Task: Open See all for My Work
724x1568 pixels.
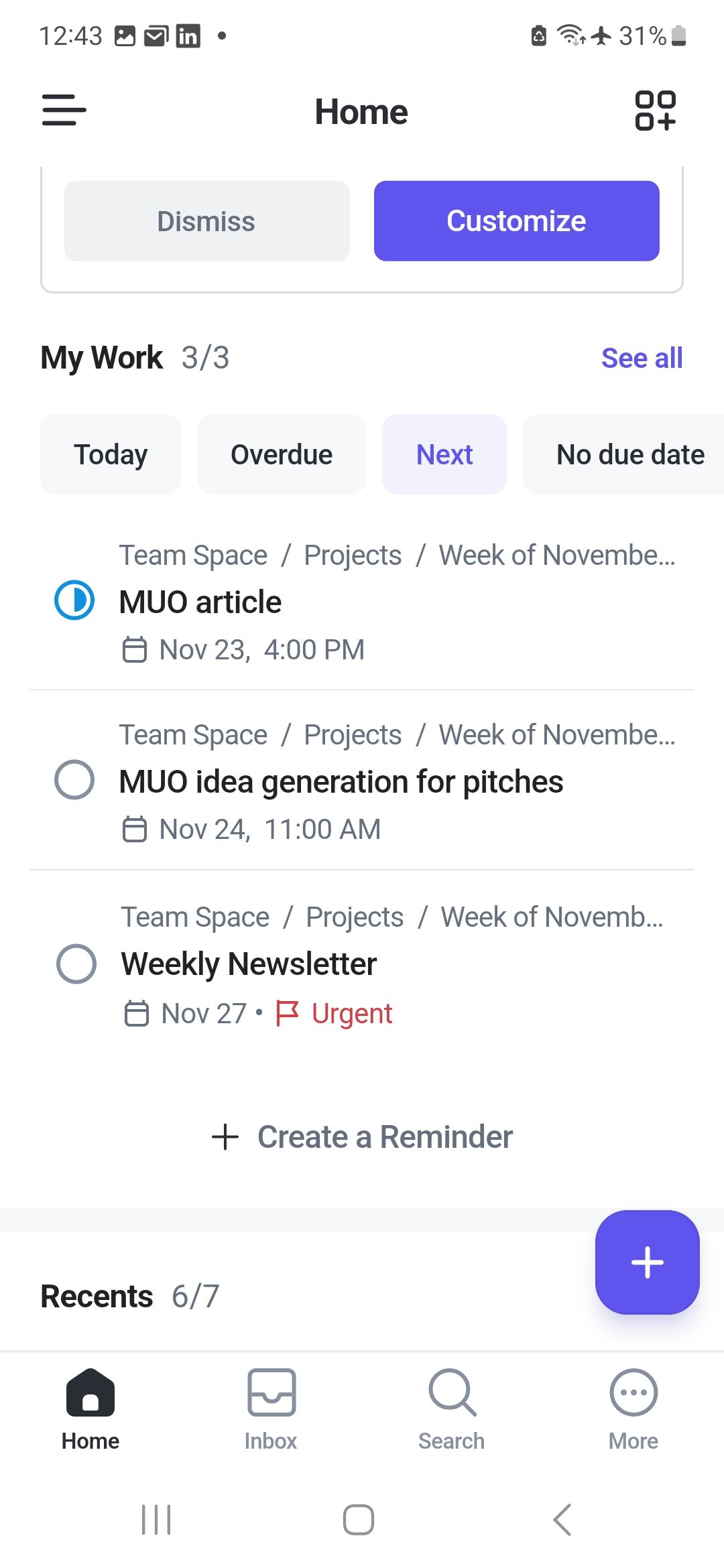Action: (642, 358)
